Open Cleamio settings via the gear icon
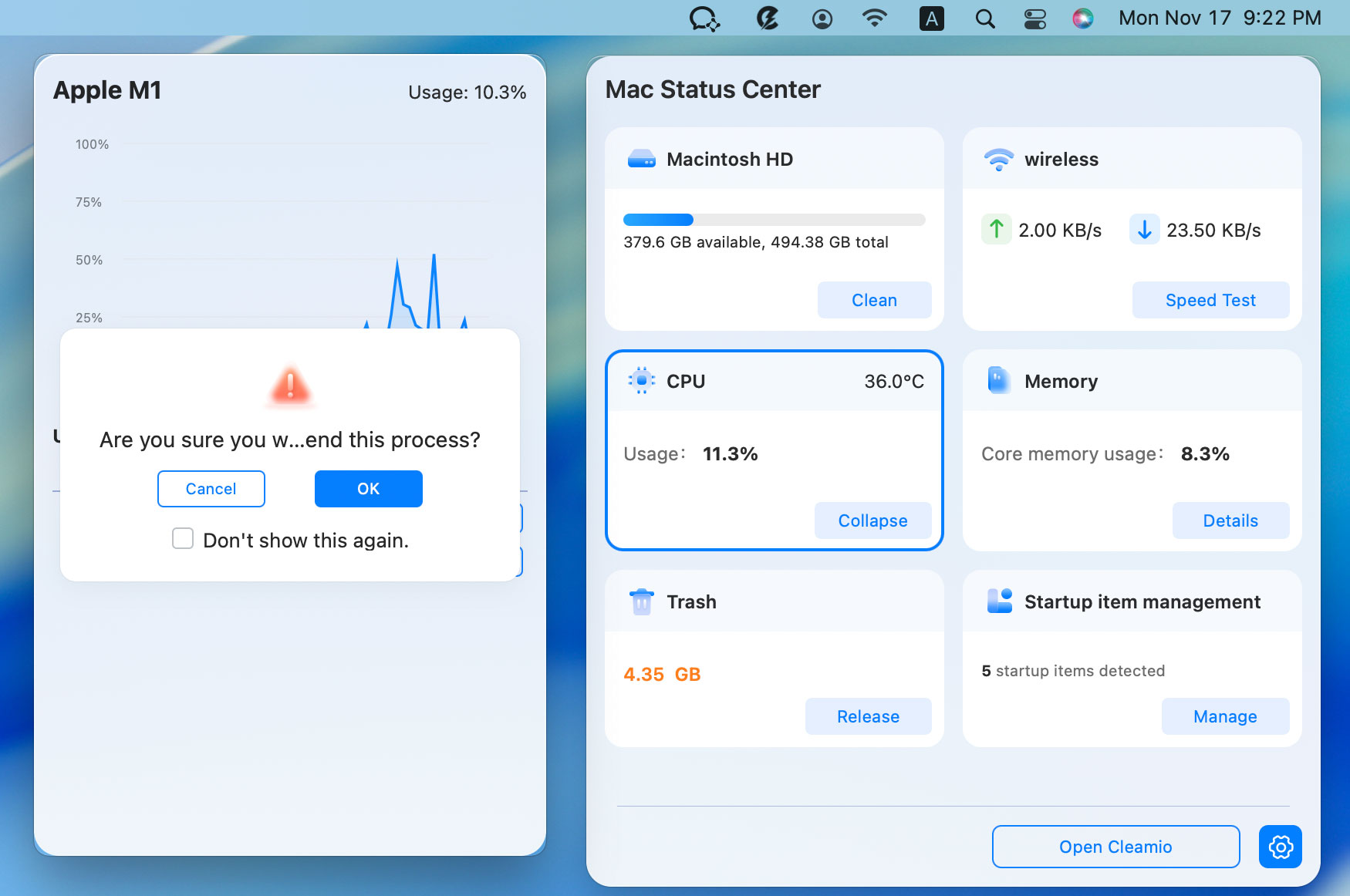The height and width of the screenshot is (896, 1350). (1279, 846)
